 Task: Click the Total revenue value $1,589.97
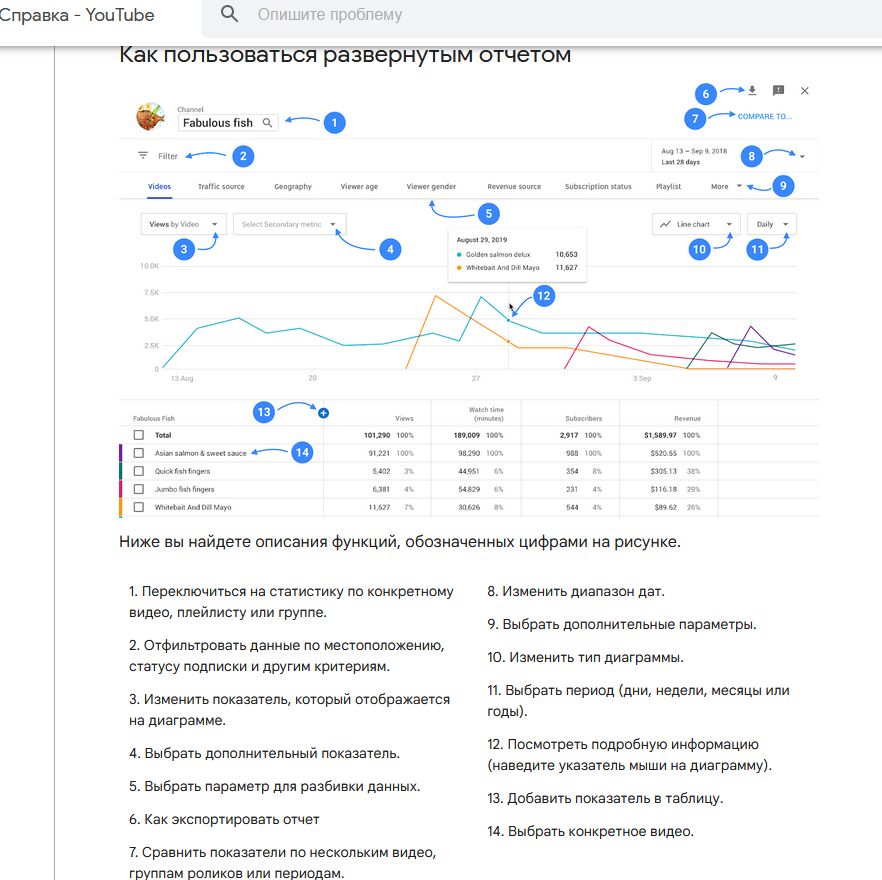(x=660, y=435)
